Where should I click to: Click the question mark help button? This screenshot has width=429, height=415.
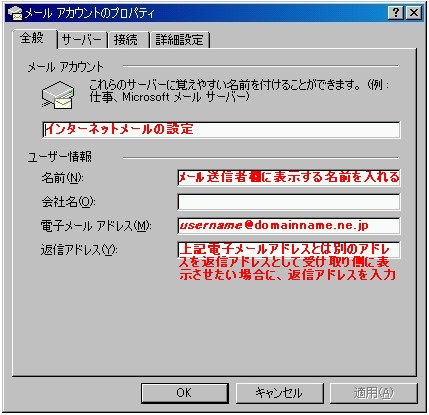[x=396, y=13]
